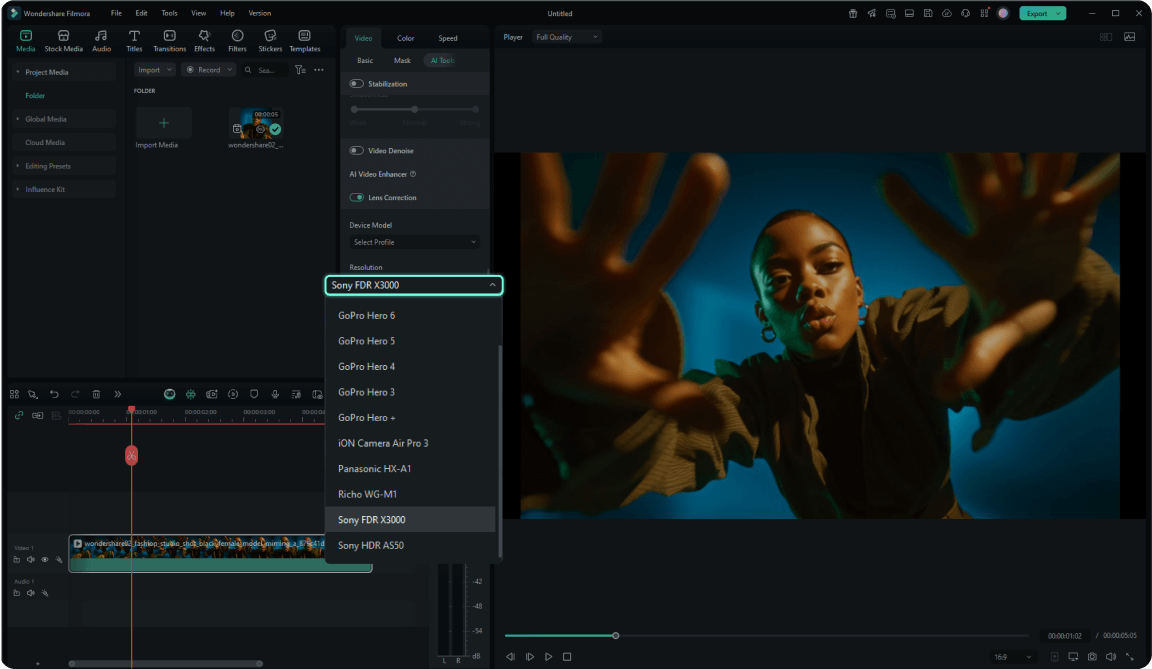Open the File menu
The width and height of the screenshot is (1152, 669).
point(116,13)
